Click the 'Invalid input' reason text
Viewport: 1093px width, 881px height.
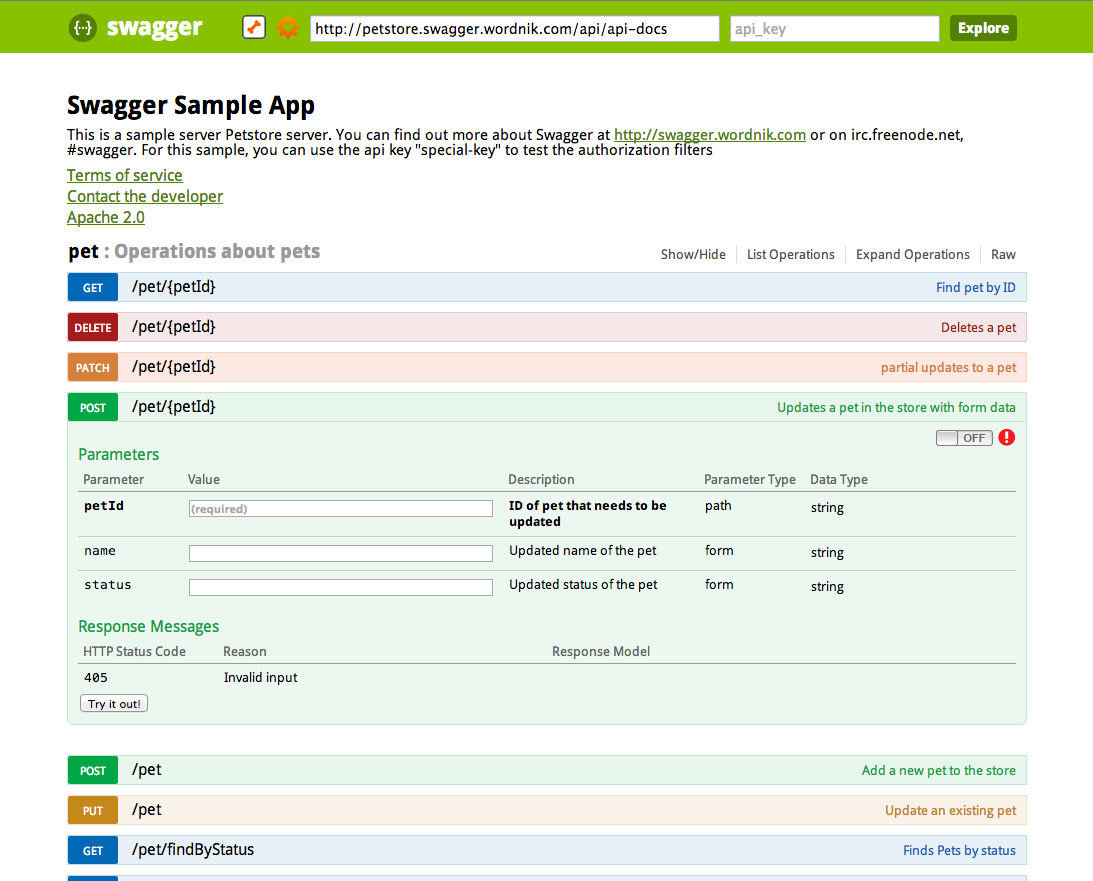(261, 677)
